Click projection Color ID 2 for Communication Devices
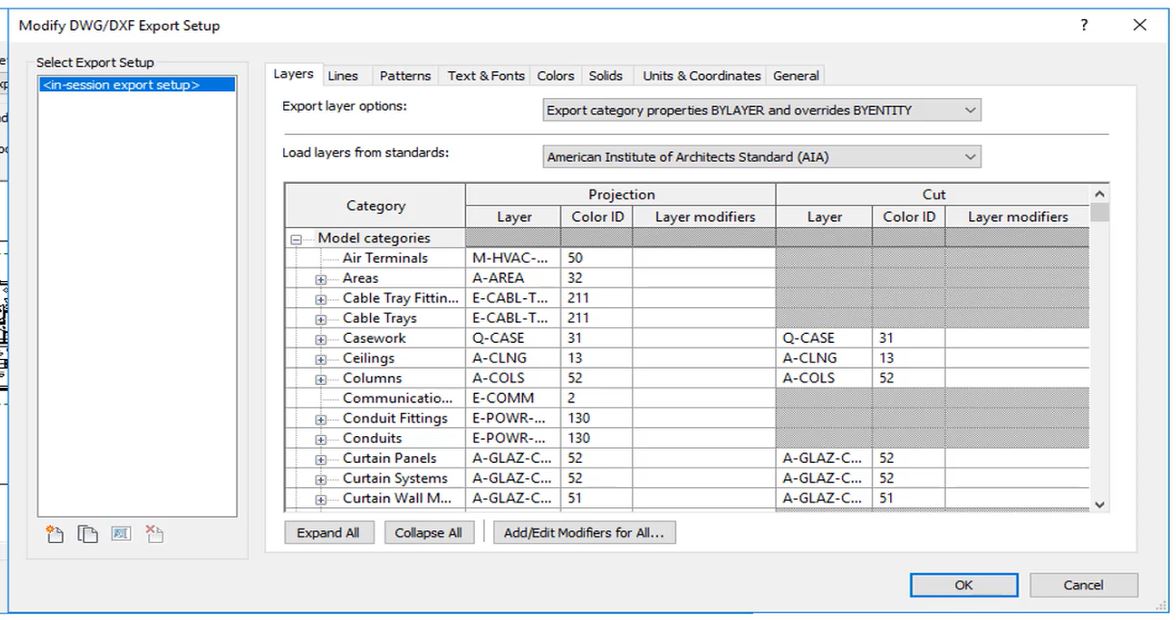1176x620 pixels. pos(596,398)
